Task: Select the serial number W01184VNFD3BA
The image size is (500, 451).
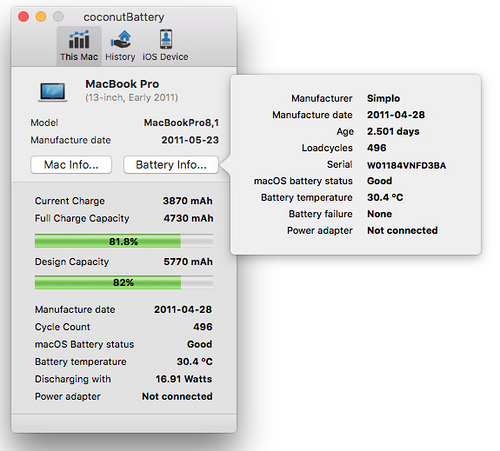Action: click(x=406, y=165)
